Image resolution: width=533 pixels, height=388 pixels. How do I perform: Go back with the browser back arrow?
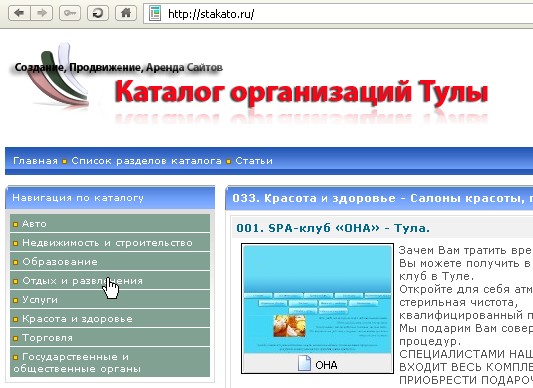click(19, 14)
